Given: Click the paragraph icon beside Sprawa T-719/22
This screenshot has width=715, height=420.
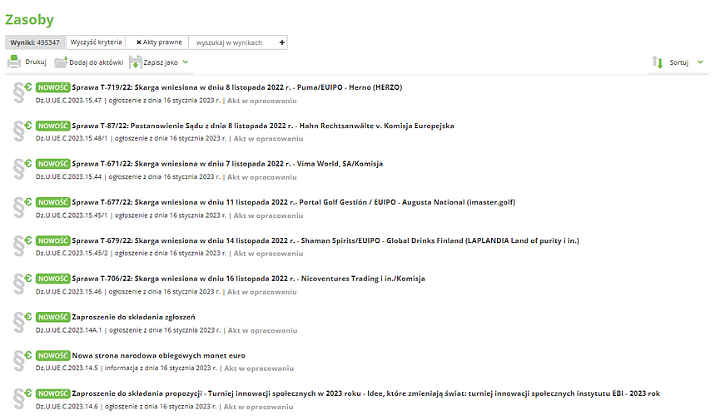Looking at the screenshot, I should click(18, 93).
